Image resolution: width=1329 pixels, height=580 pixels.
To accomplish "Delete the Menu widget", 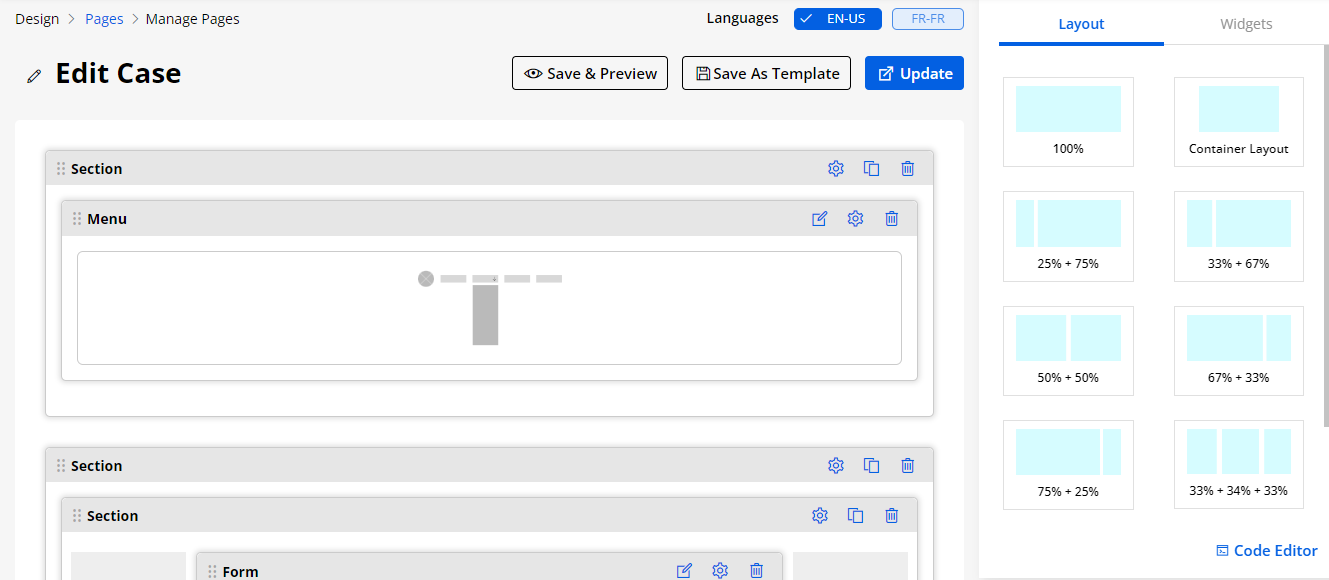I will point(891,219).
